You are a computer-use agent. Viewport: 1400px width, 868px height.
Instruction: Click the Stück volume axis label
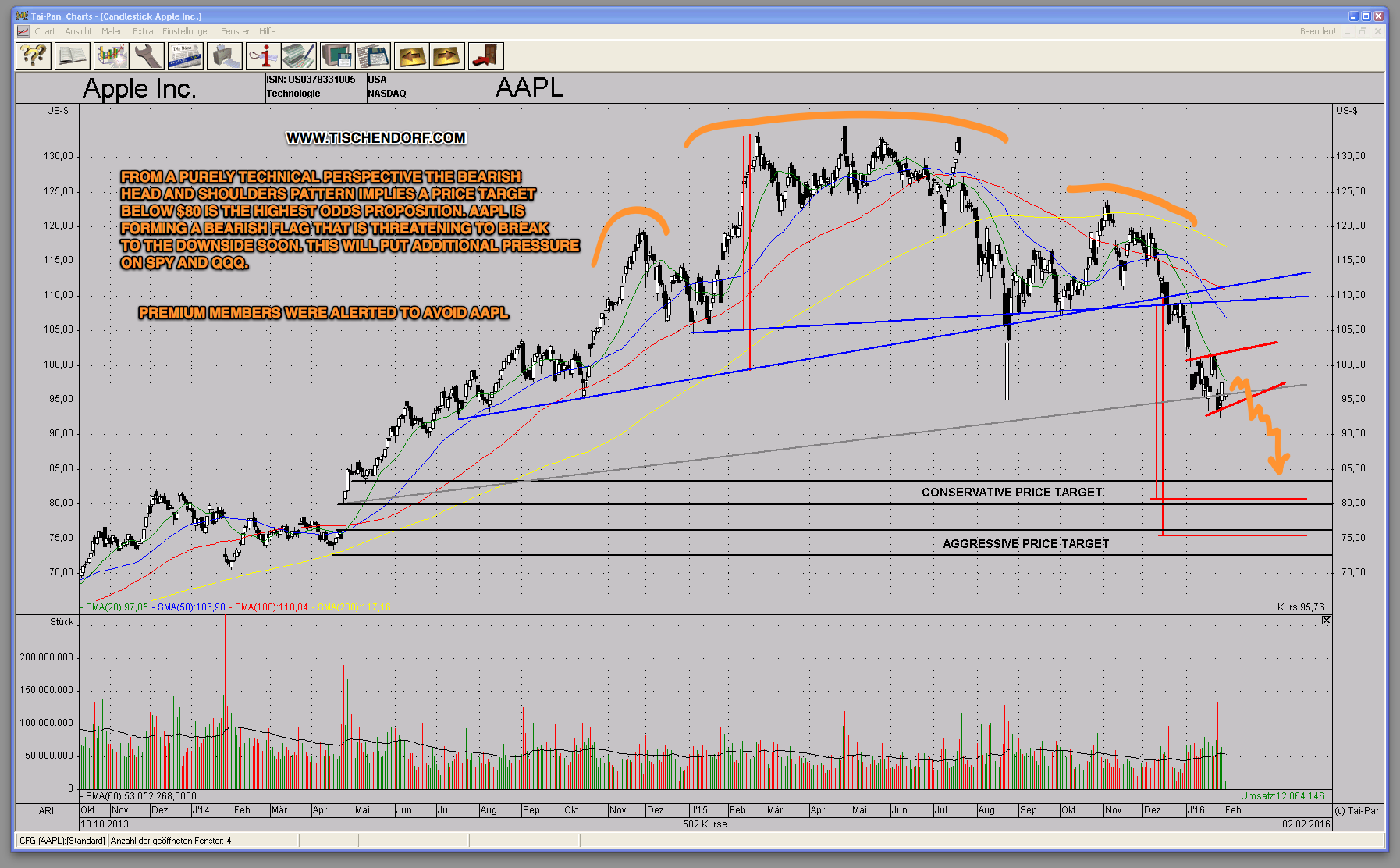coord(62,622)
